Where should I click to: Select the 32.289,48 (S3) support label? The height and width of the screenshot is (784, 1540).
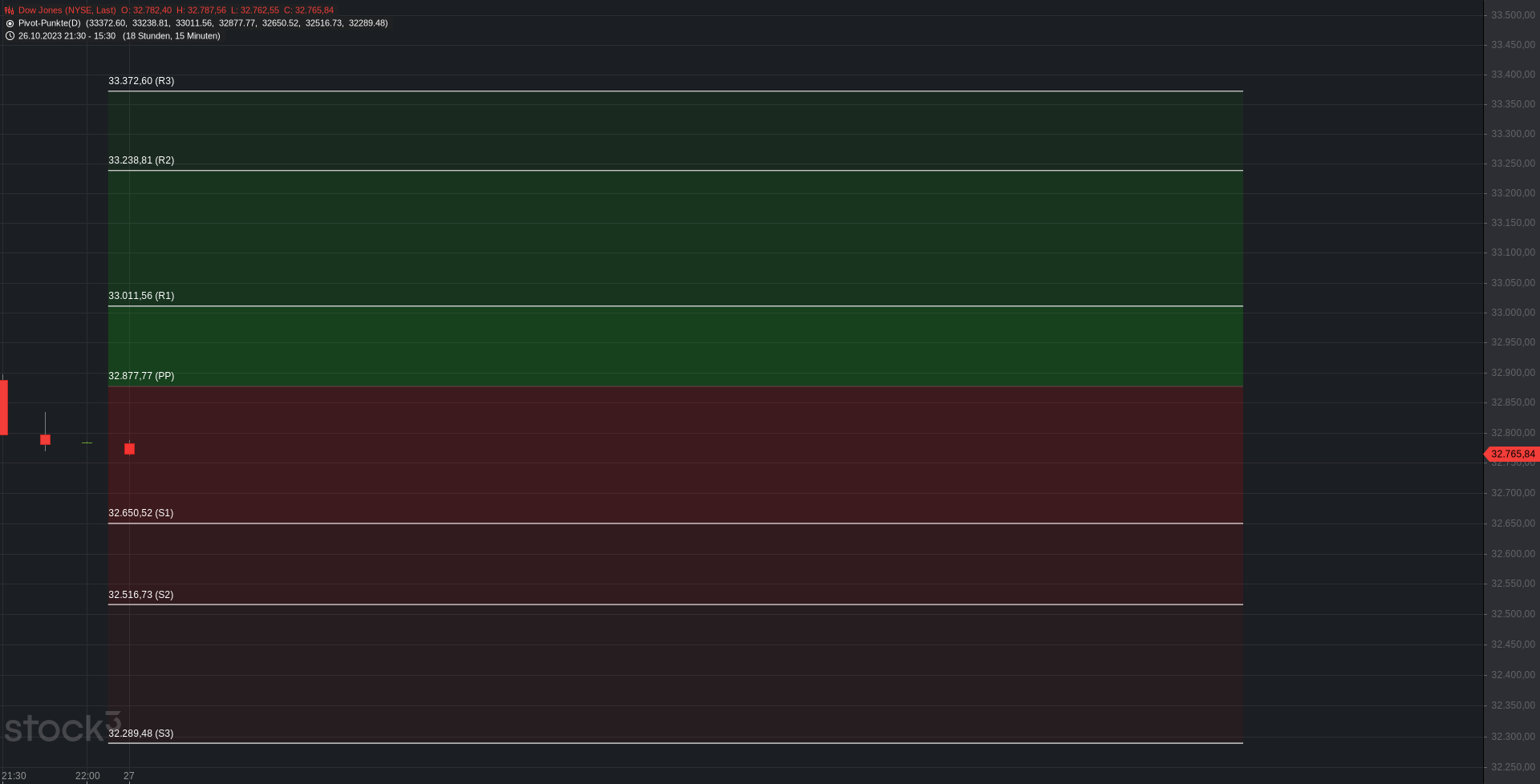(141, 733)
